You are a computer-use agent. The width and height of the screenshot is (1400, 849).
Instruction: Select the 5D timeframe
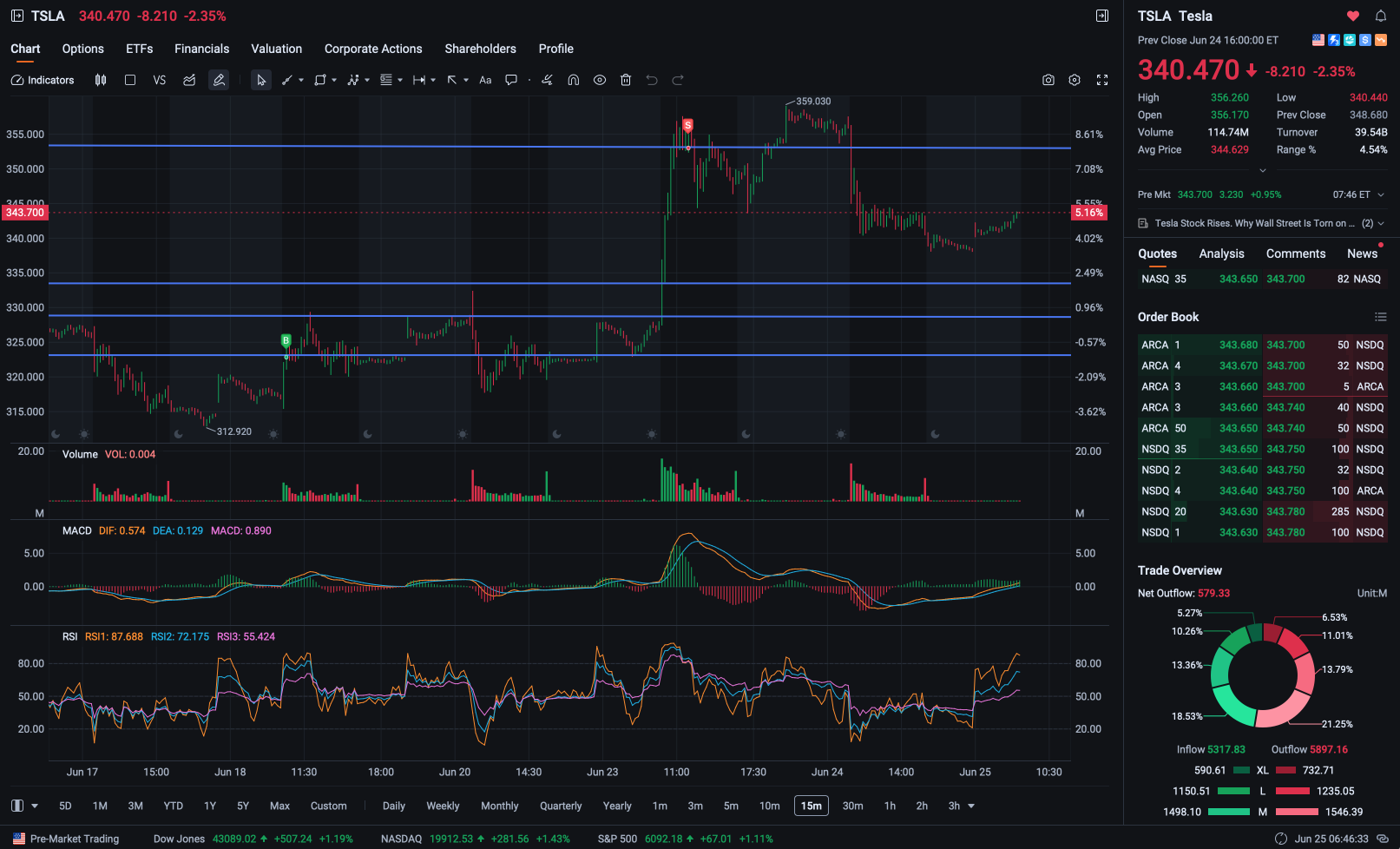click(65, 806)
